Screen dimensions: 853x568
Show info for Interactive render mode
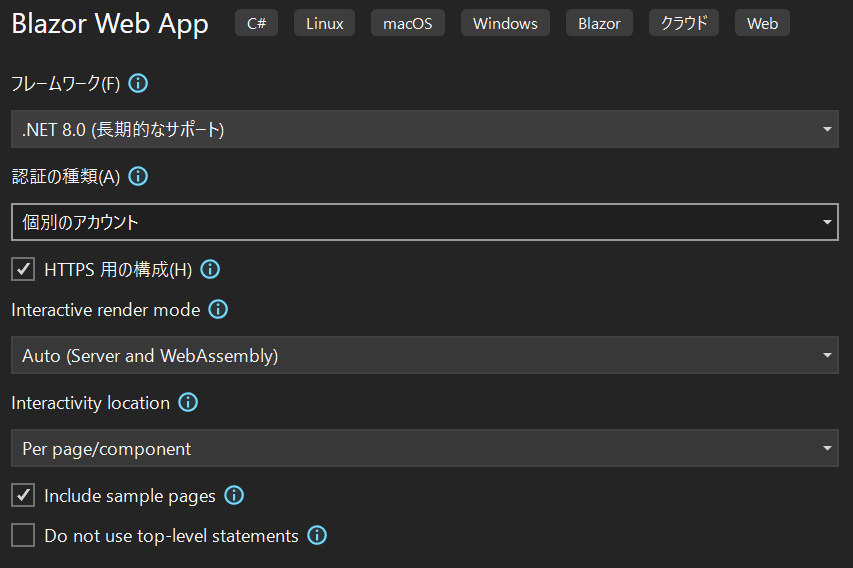tap(218, 310)
